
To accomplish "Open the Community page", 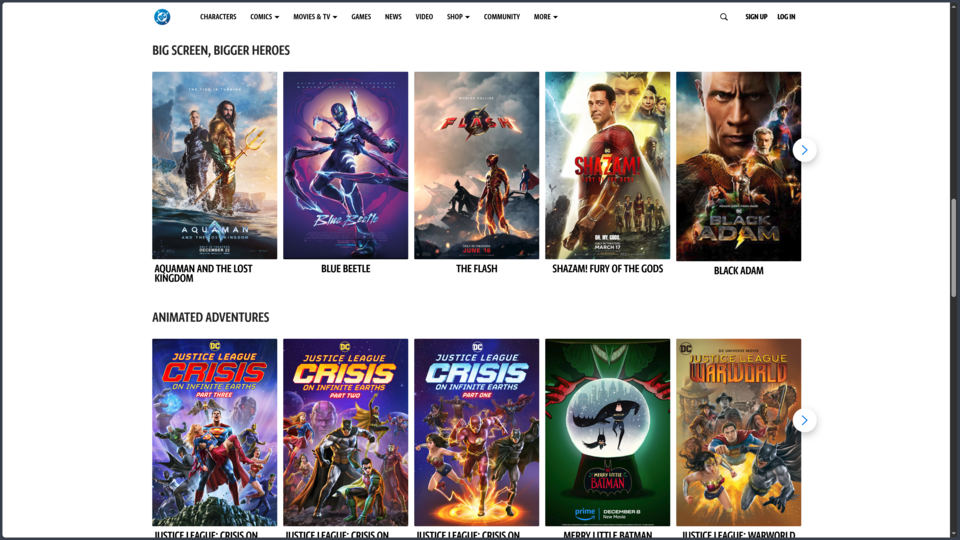I will click(501, 17).
